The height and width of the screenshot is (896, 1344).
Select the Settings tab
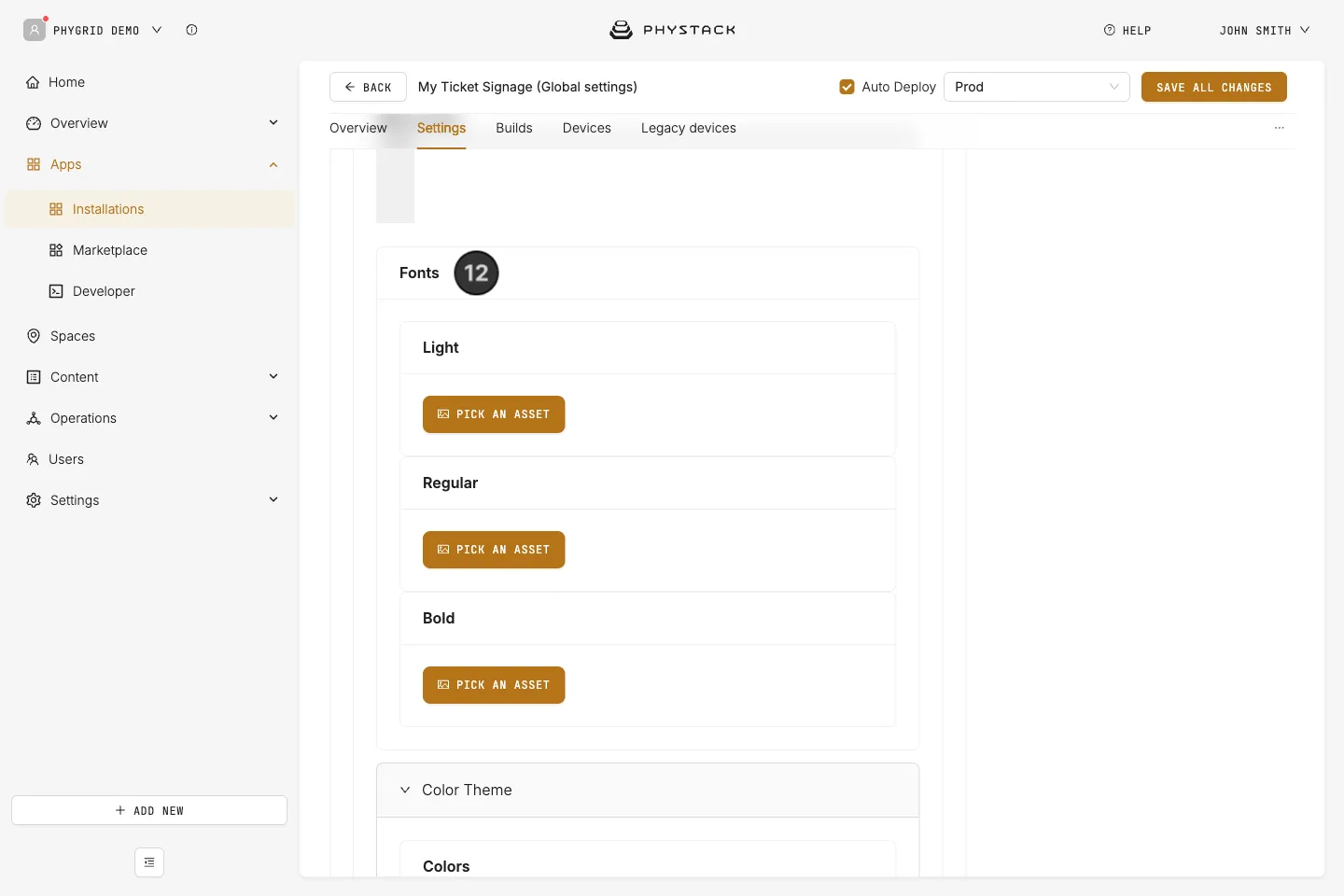coord(441,128)
